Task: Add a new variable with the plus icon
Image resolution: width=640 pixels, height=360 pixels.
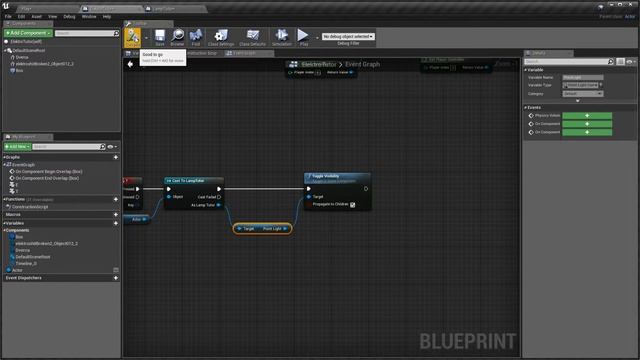Action: pos(116,223)
